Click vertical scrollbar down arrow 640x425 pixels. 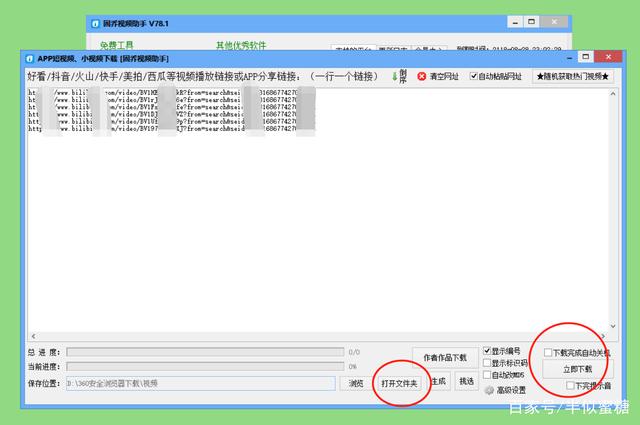613,326
